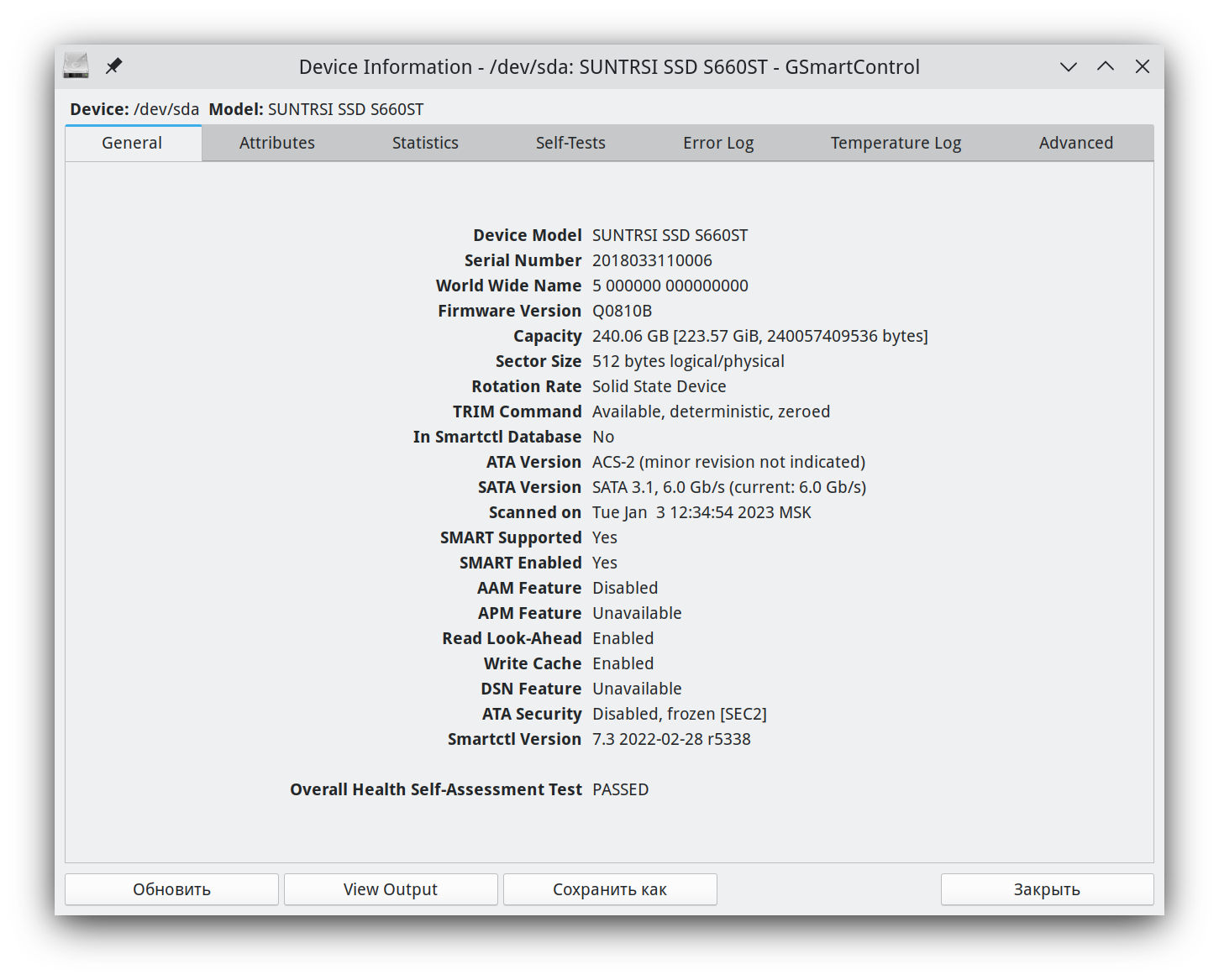Image resolution: width=1219 pixels, height=980 pixels.
Task: Go to the Self-Tests tab
Action: (x=570, y=143)
